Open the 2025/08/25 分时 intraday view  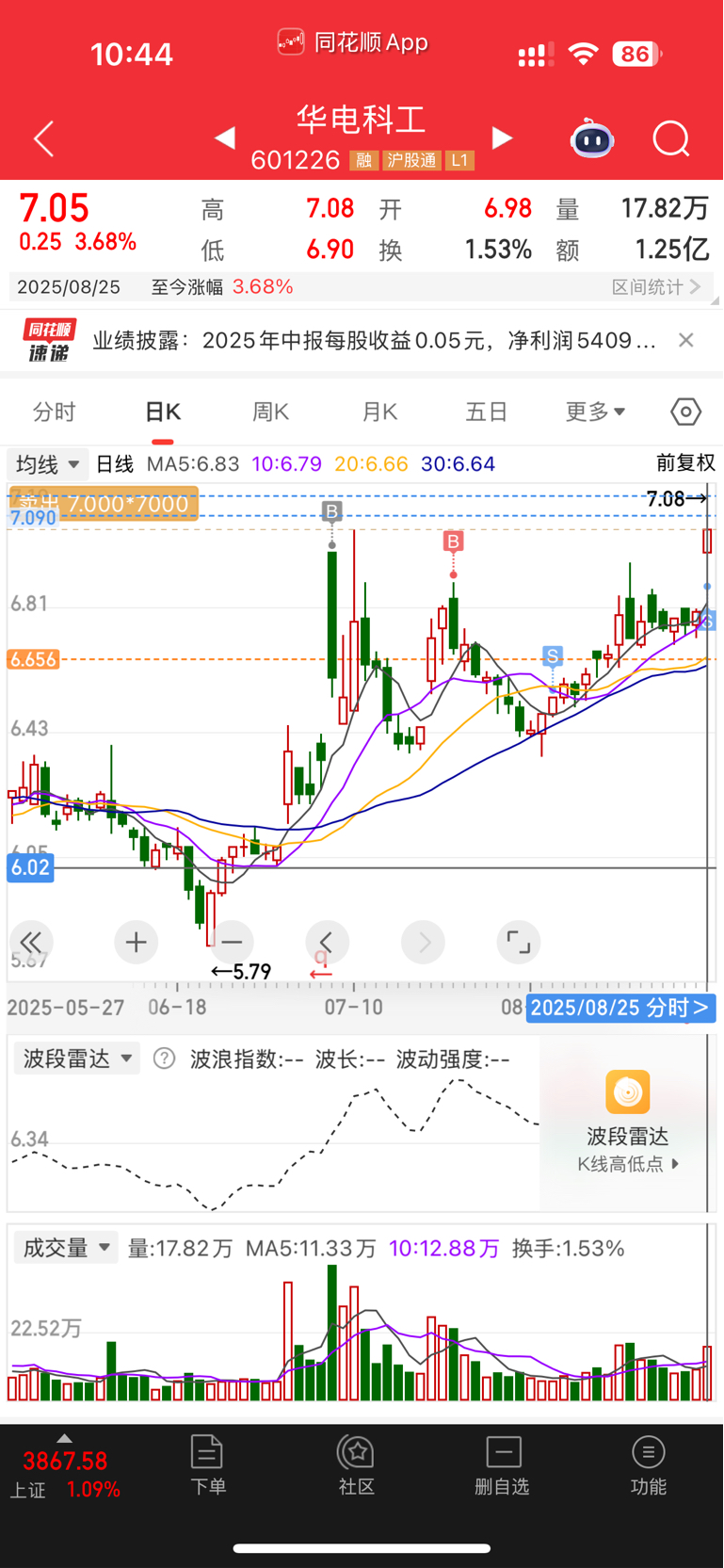621,1008
